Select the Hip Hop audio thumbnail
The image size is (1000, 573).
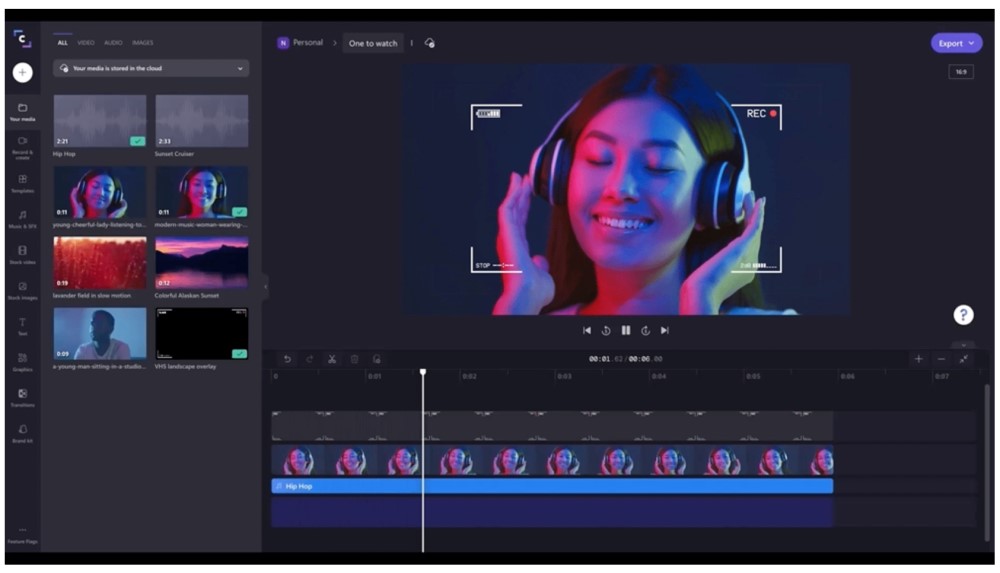[100, 121]
